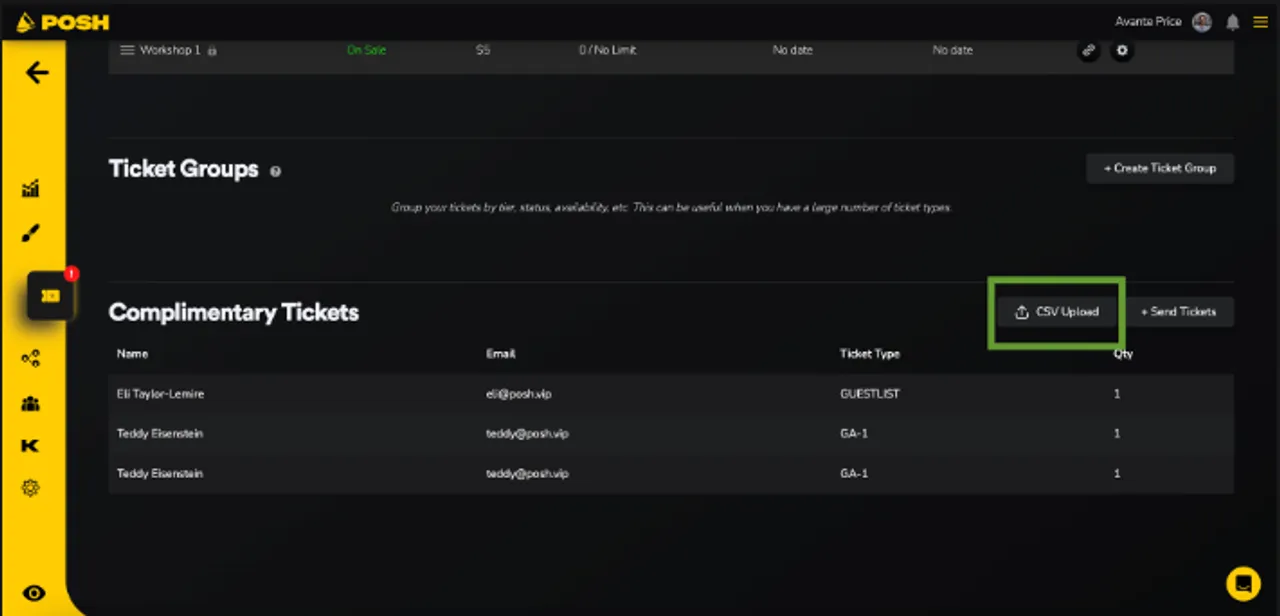This screenshot has width=1280, height=616.
Task: Open the hamburger menu at top right
Action: pos(1261,21)
